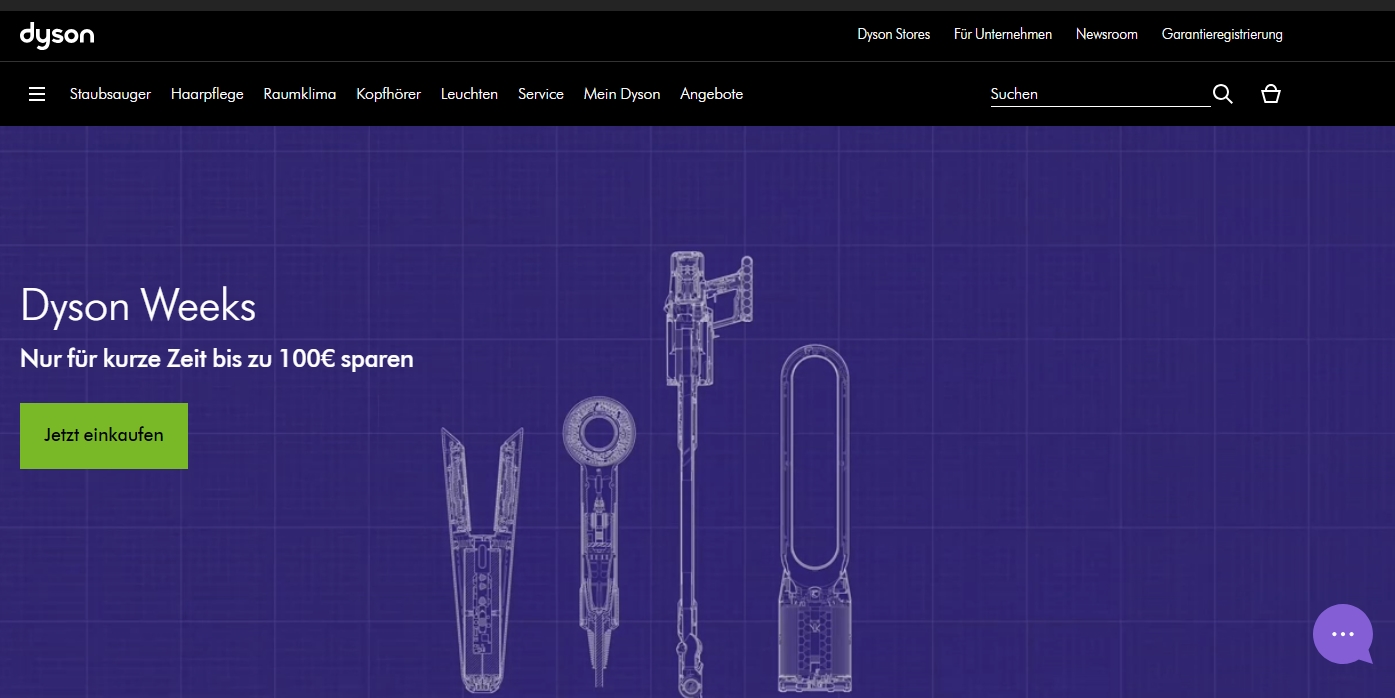Follow the Dyson Stores link
This screenshot has width=1395, height=698.
coord(893,34)
